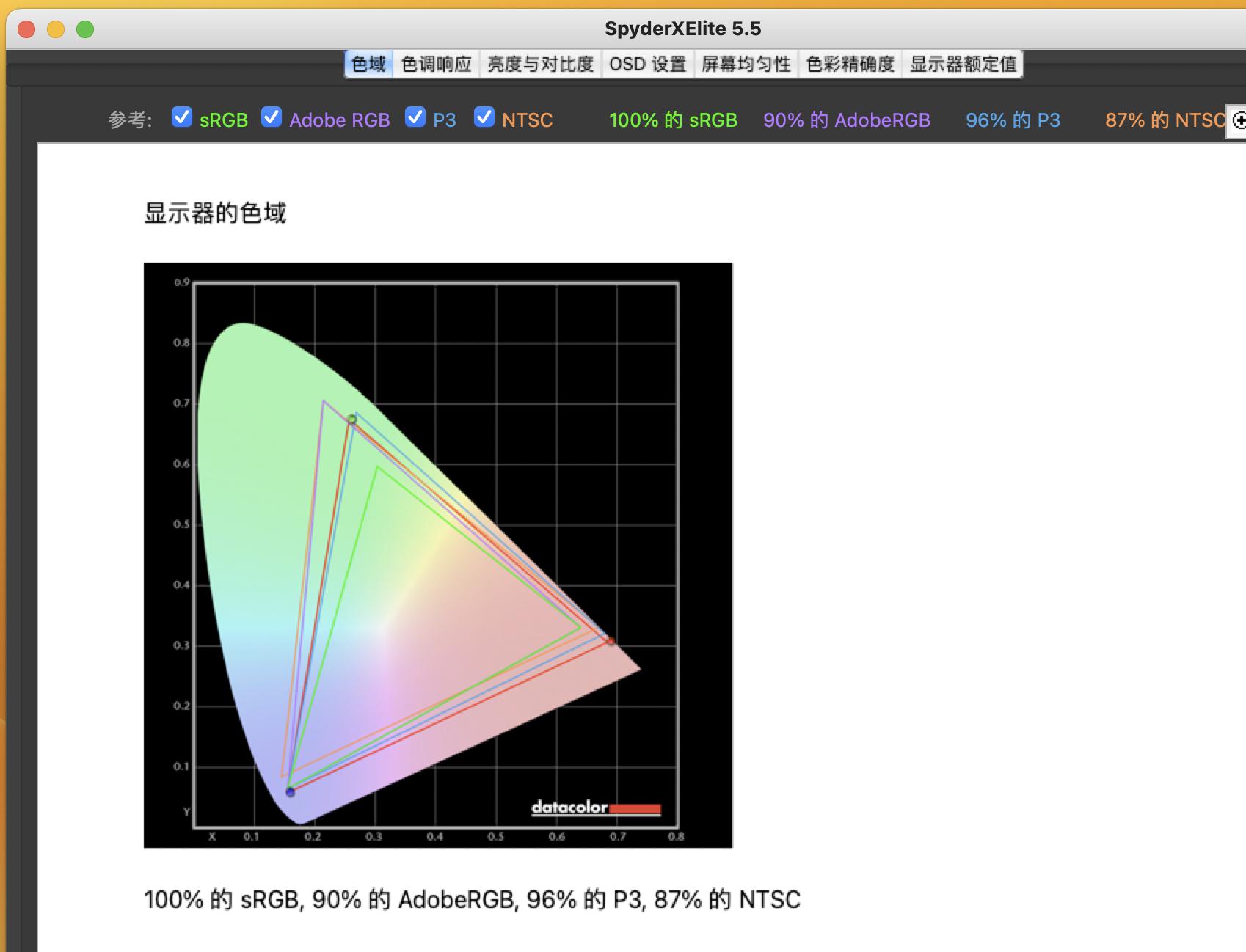This screenshot has width=1246, height=952.
Task: Click the CIE gamut diagram image
Action: [437, 554]
